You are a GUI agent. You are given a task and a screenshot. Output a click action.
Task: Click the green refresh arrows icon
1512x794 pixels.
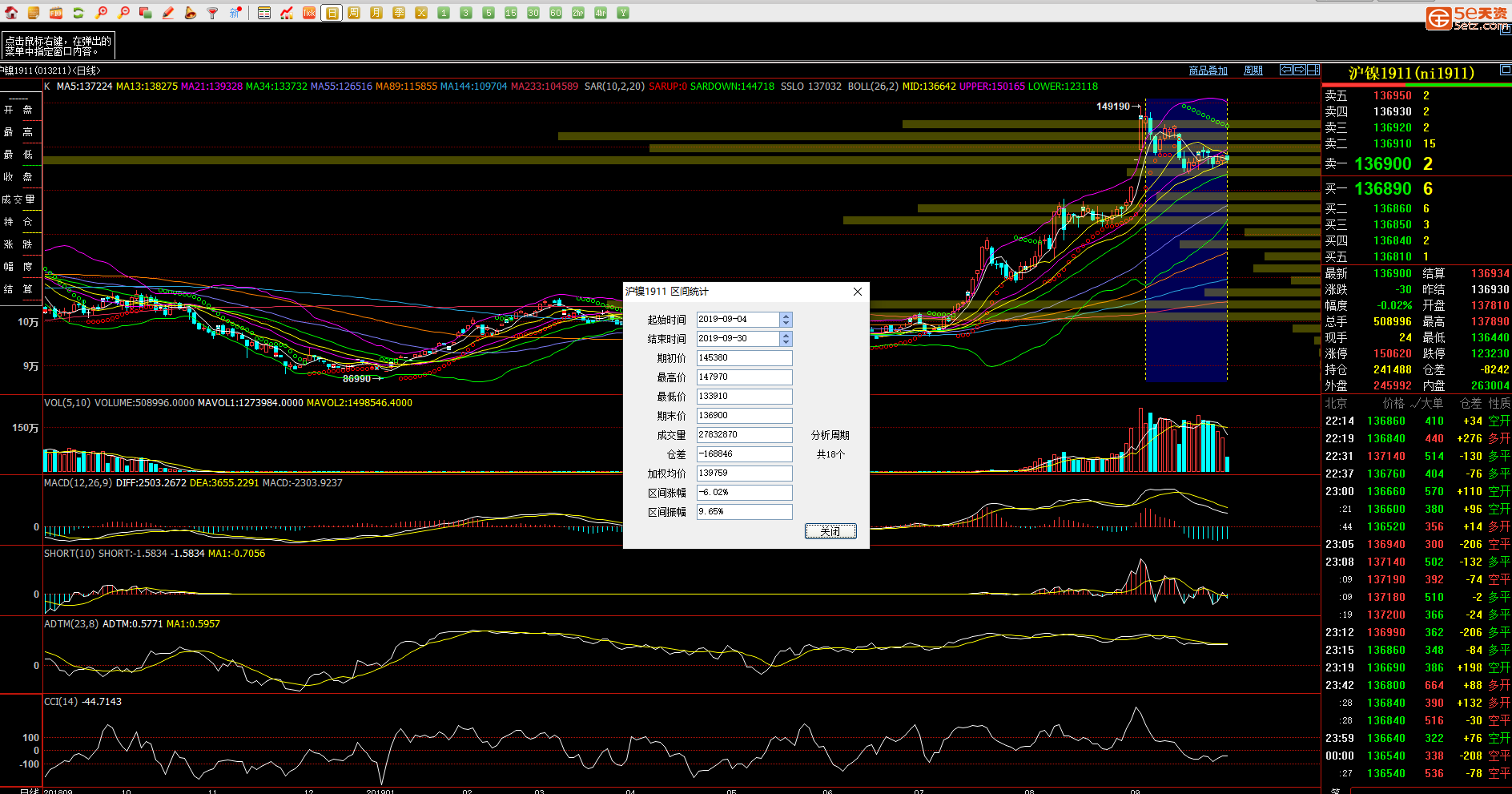point(78,13)
